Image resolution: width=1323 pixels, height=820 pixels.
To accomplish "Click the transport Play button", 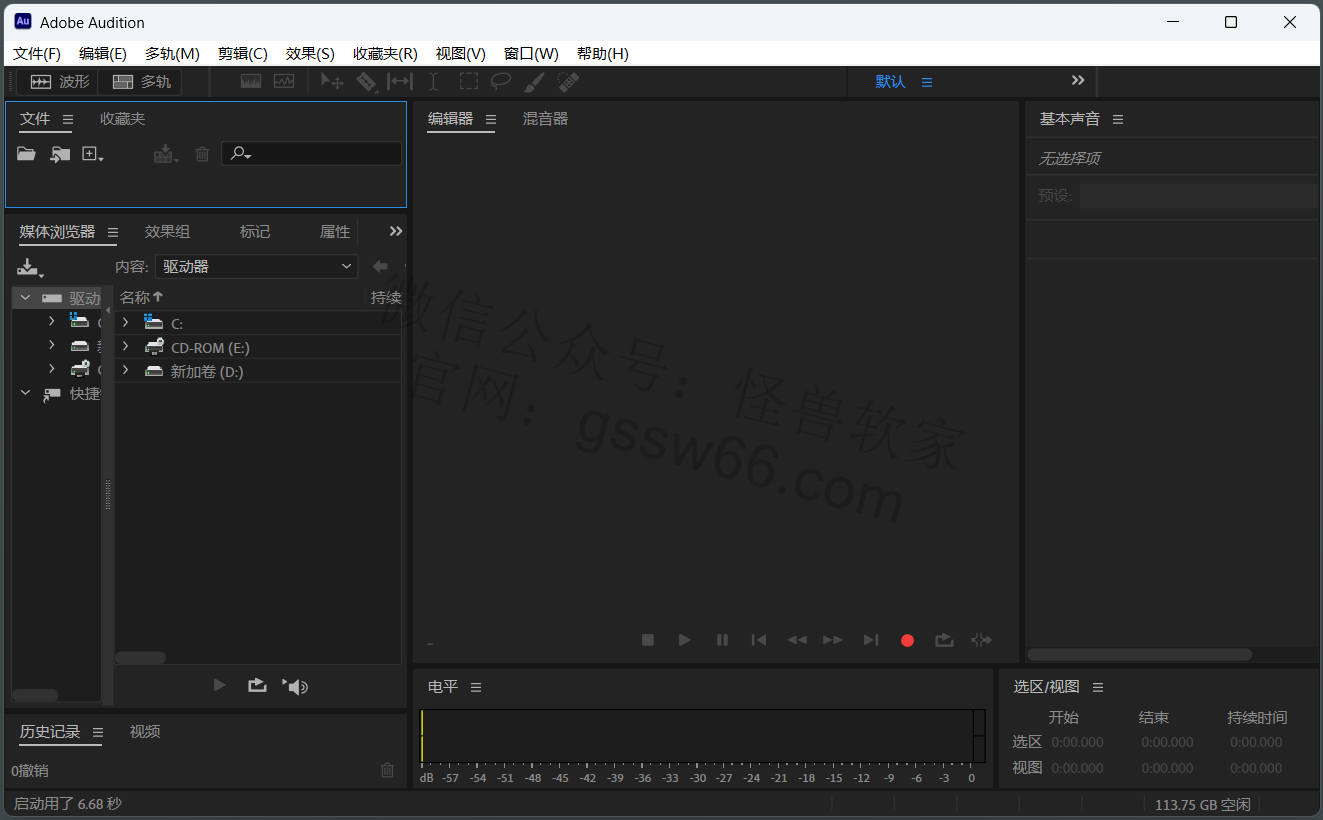I will (685, 640).
